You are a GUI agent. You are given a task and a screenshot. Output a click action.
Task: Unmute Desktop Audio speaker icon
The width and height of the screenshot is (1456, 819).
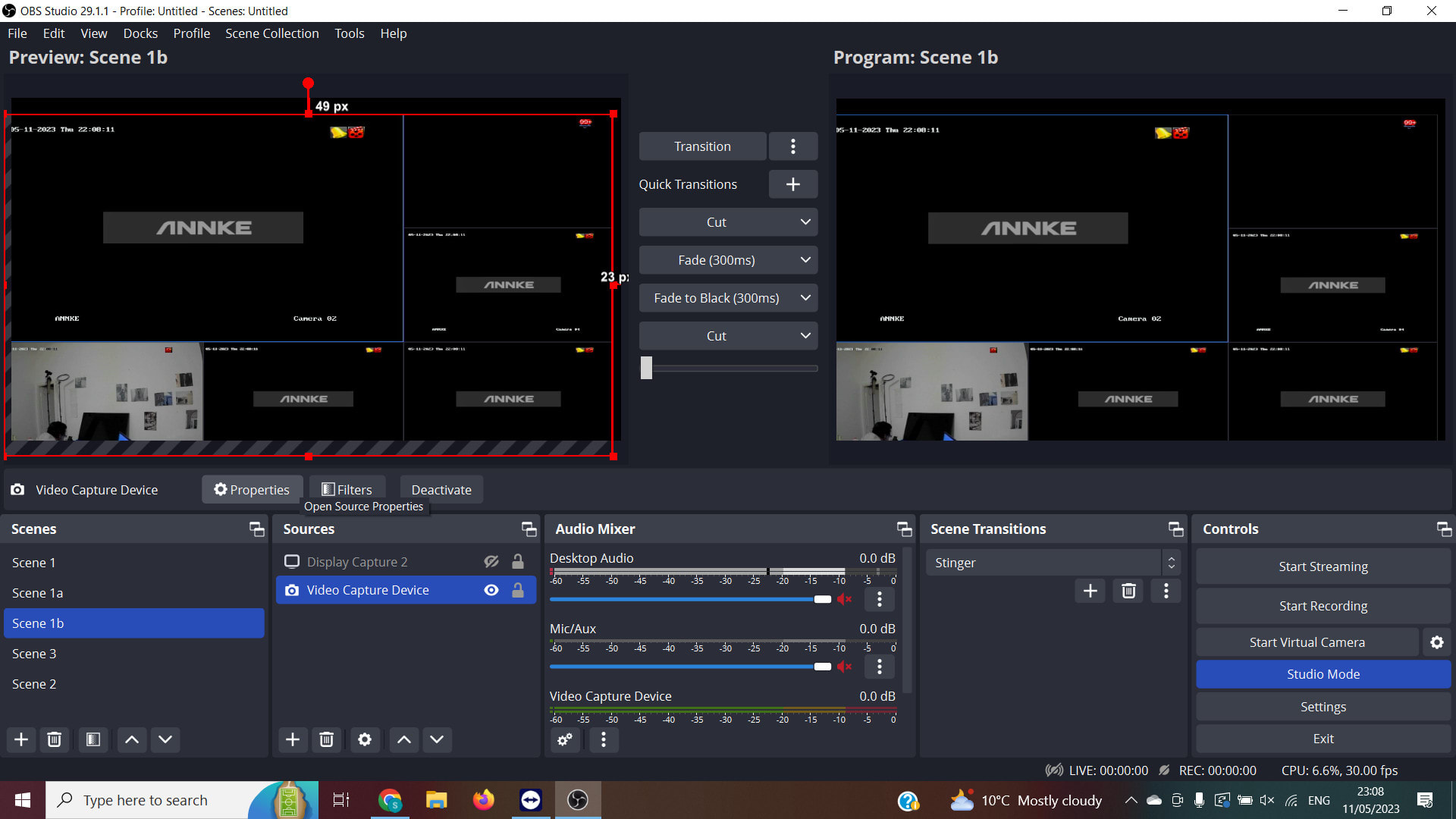(844, 599)
